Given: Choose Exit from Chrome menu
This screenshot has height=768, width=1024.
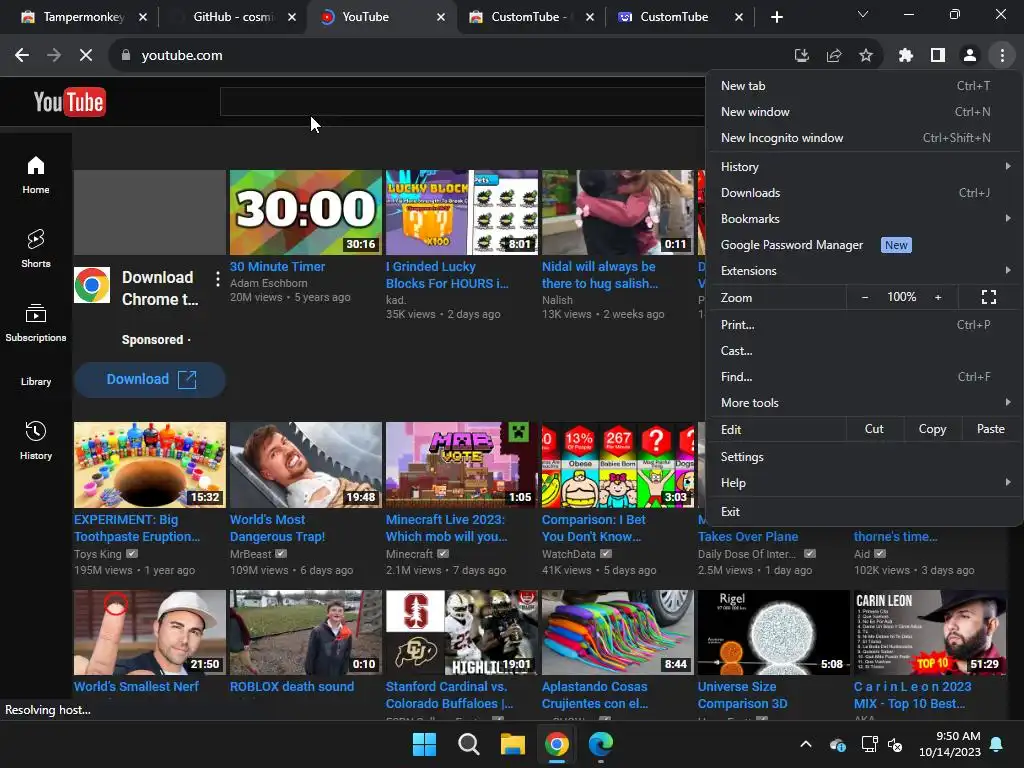Looking at the screenshot, I should point(865,511).
